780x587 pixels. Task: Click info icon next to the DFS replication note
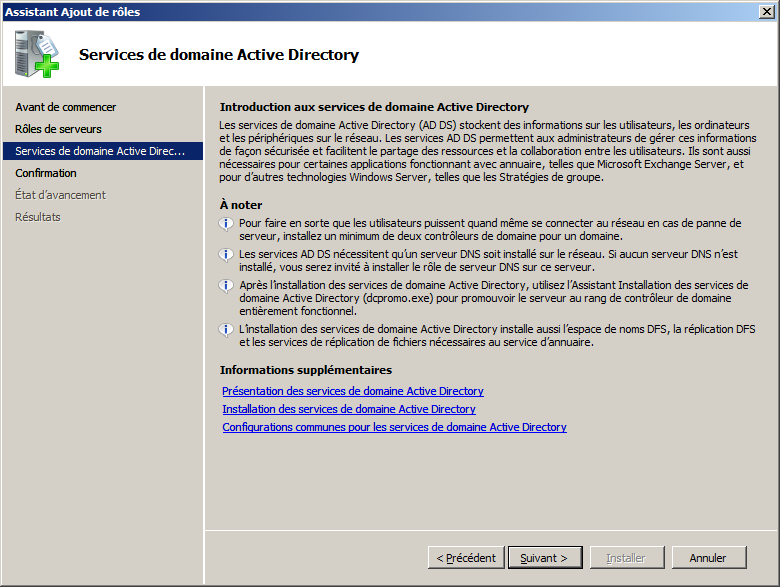pos(226,329)
